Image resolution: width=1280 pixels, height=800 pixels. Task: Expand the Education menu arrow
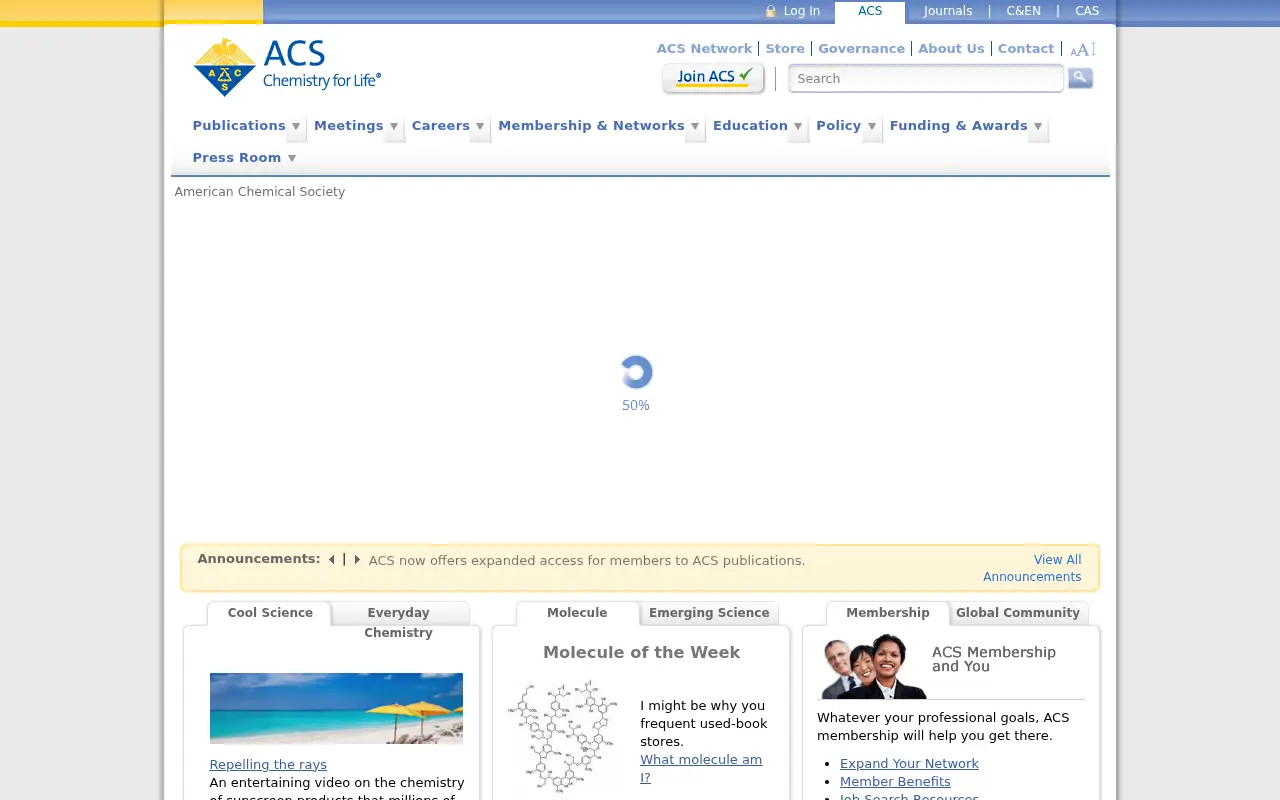click(x=798, y=127)
